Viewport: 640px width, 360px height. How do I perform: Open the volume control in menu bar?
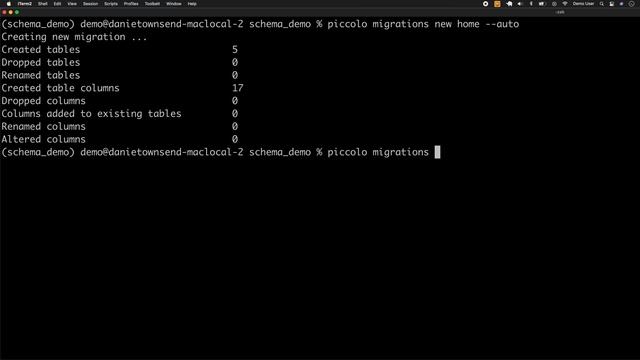click(520, 4)
